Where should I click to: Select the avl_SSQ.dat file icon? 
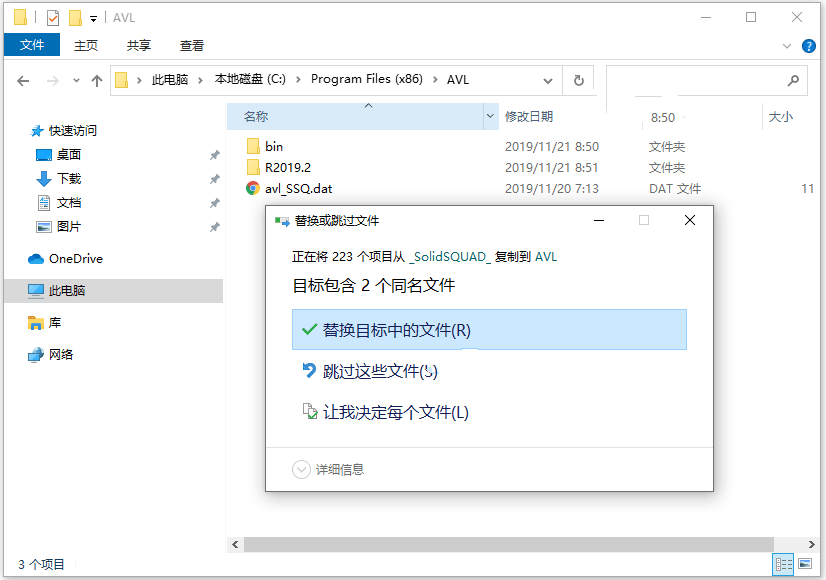(x=253, y=188)
